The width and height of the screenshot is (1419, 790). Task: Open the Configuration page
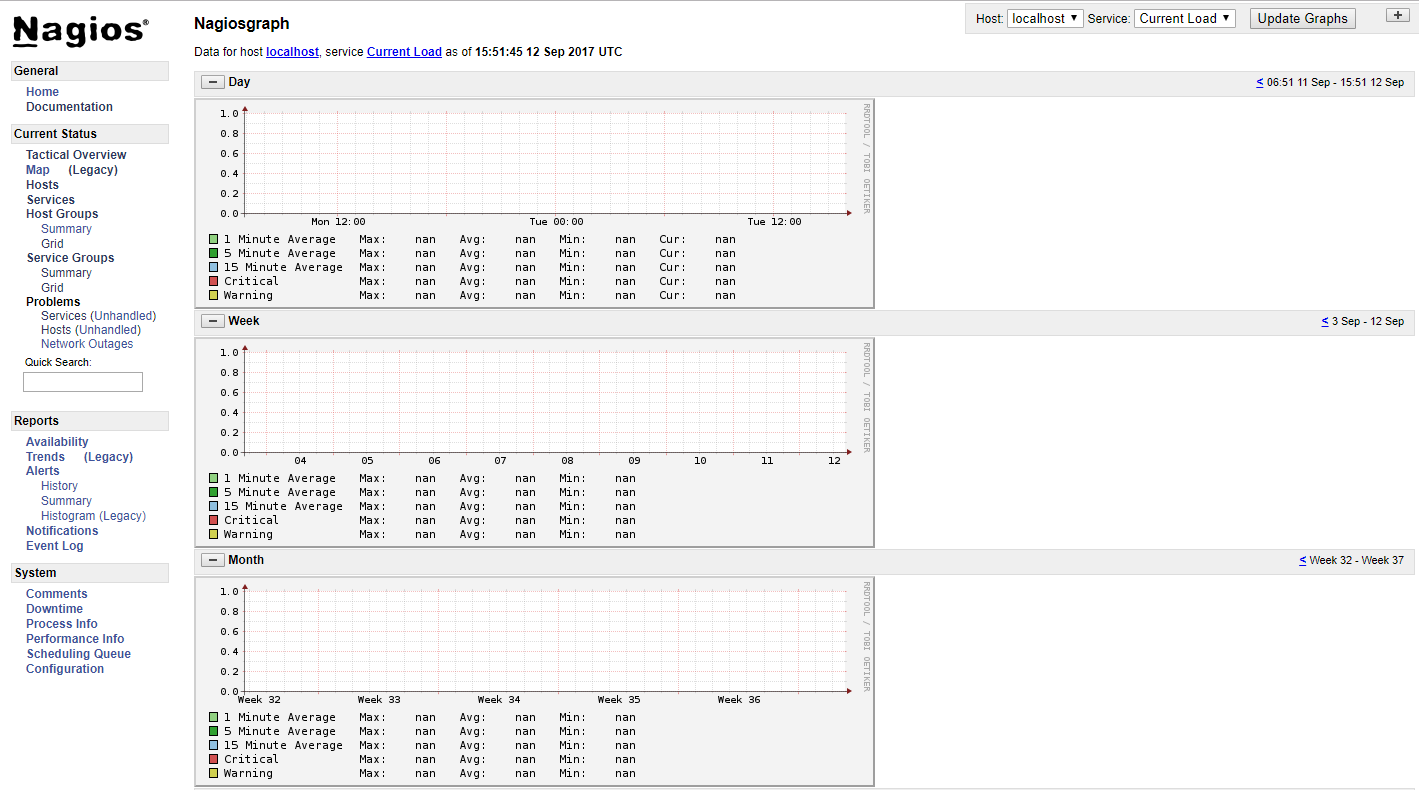pyautogui.click(x=65, y=669)
